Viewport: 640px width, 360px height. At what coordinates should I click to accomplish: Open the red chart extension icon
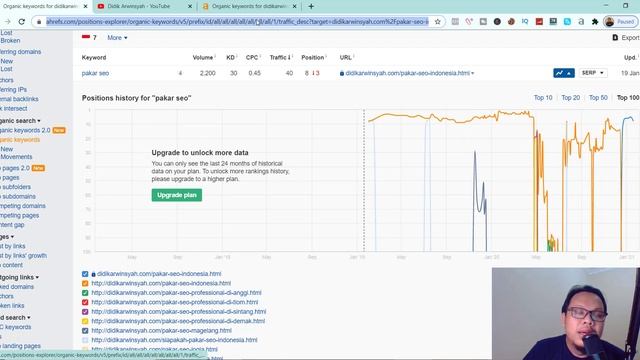coord(539,22)
